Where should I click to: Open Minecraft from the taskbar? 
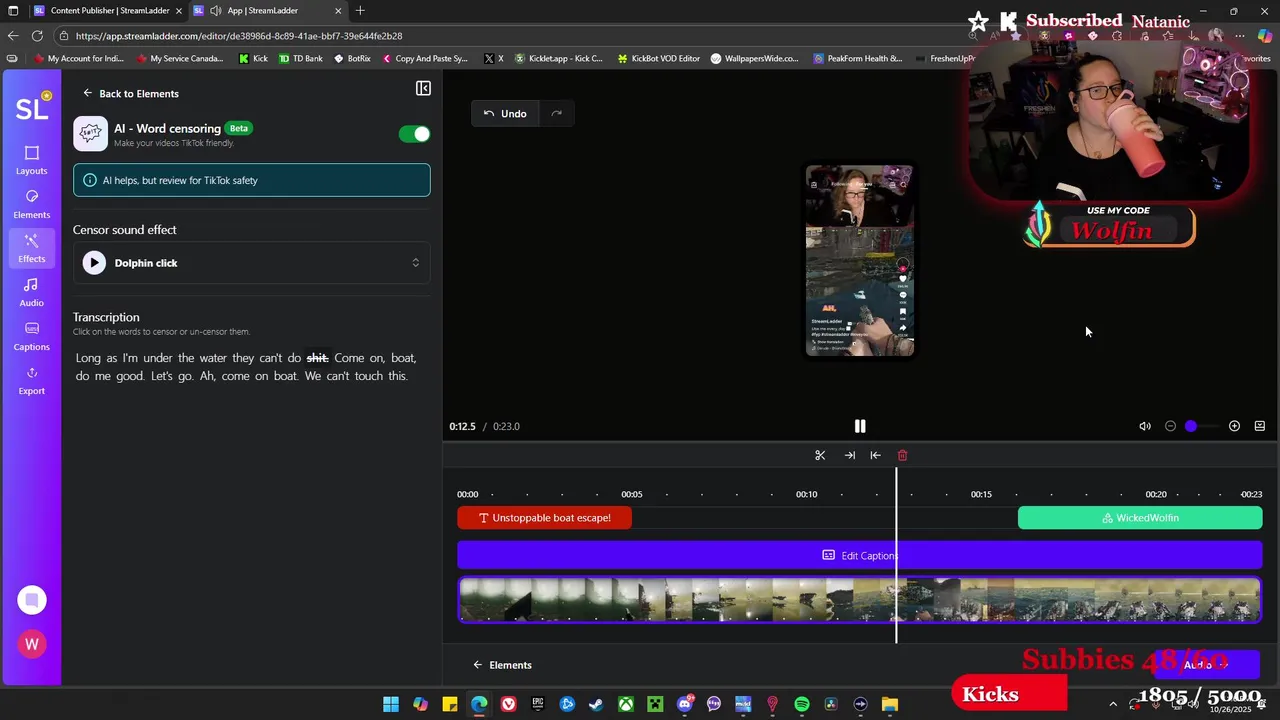(x=655, y=704)
